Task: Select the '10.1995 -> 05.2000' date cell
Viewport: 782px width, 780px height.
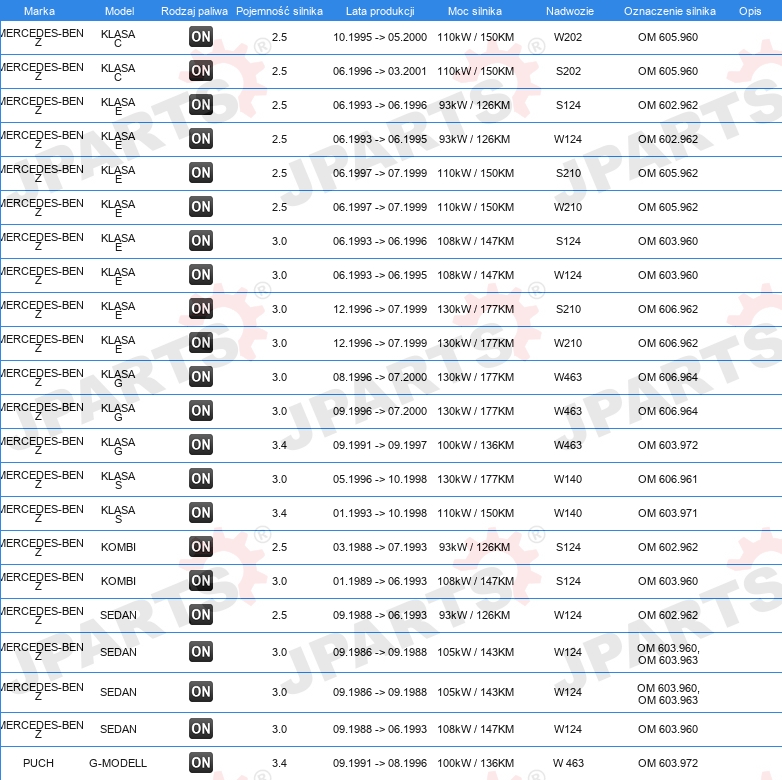Action: (x=380, y=37)
